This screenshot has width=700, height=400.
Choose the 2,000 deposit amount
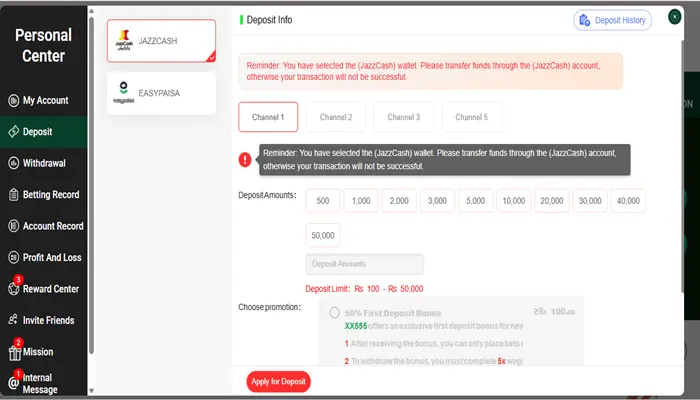tap(399, 201)
